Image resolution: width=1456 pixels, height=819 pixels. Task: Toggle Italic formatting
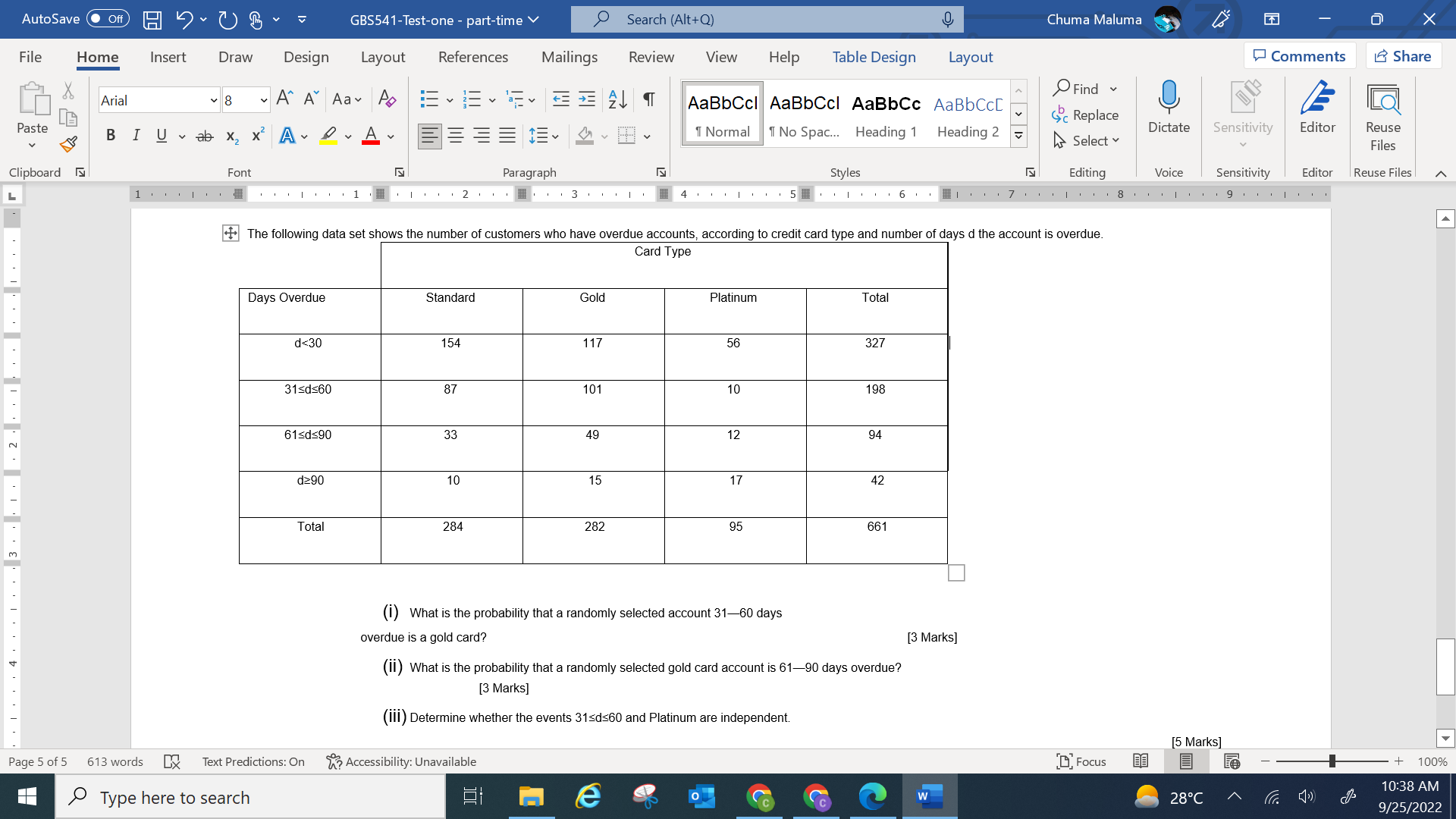[x=136, y=136]
